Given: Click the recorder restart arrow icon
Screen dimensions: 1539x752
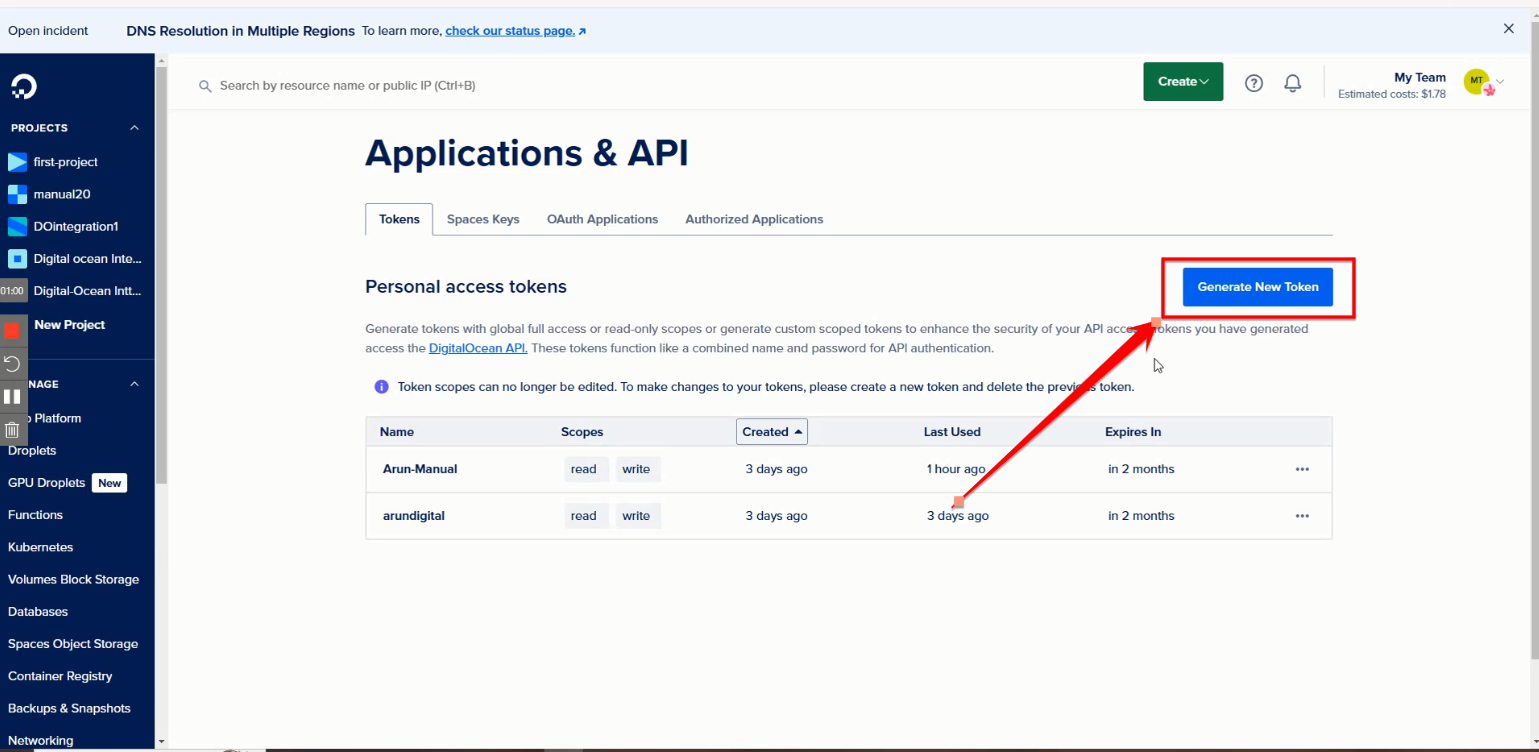Looking at the screenshot, I should pyautogui.click(x=12, y=363).
